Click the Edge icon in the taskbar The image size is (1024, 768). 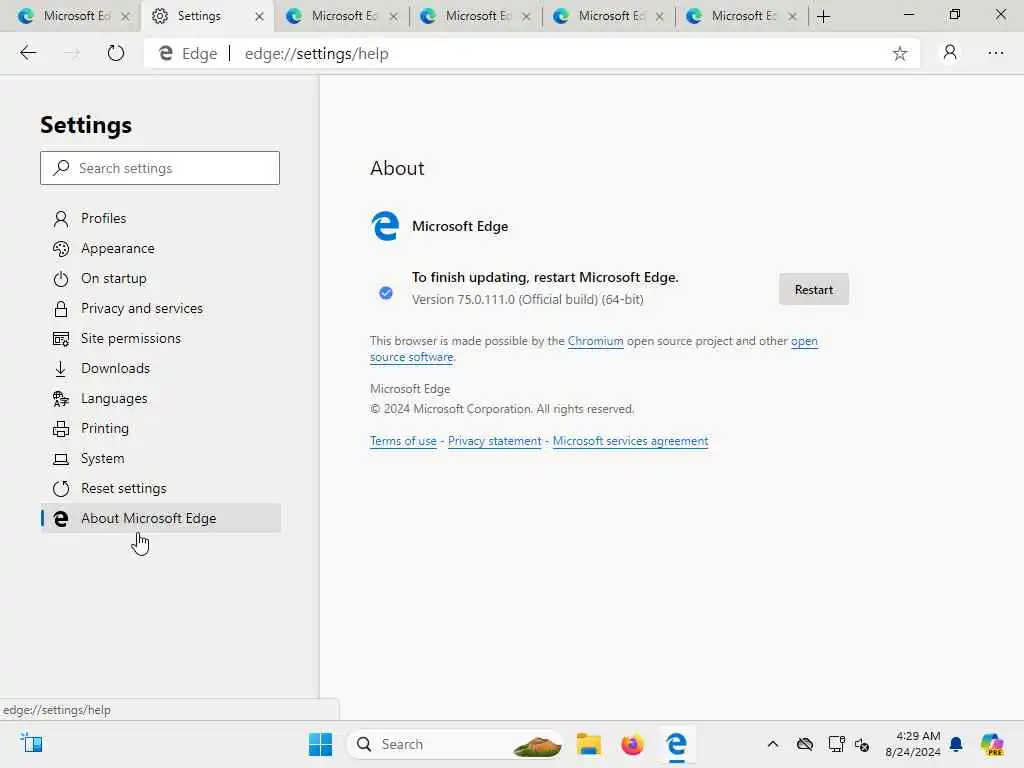676,744
